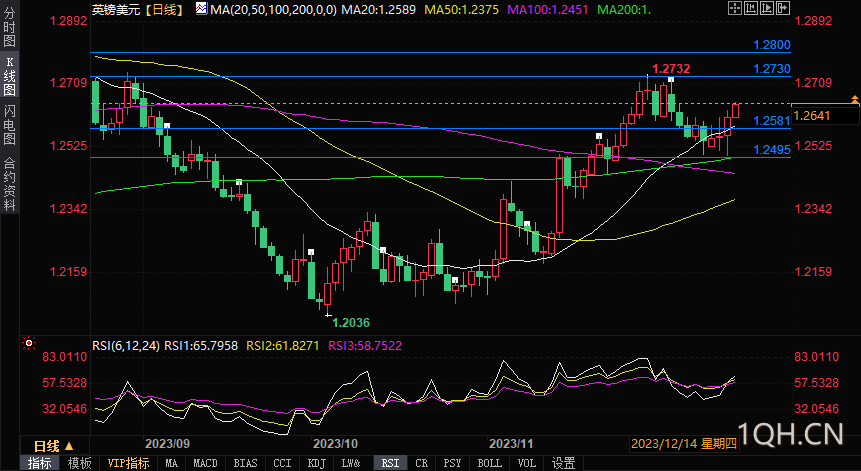Open the 日线 period dropdown
Viewport: 861px width, 471px height.
tap(54, 446)
